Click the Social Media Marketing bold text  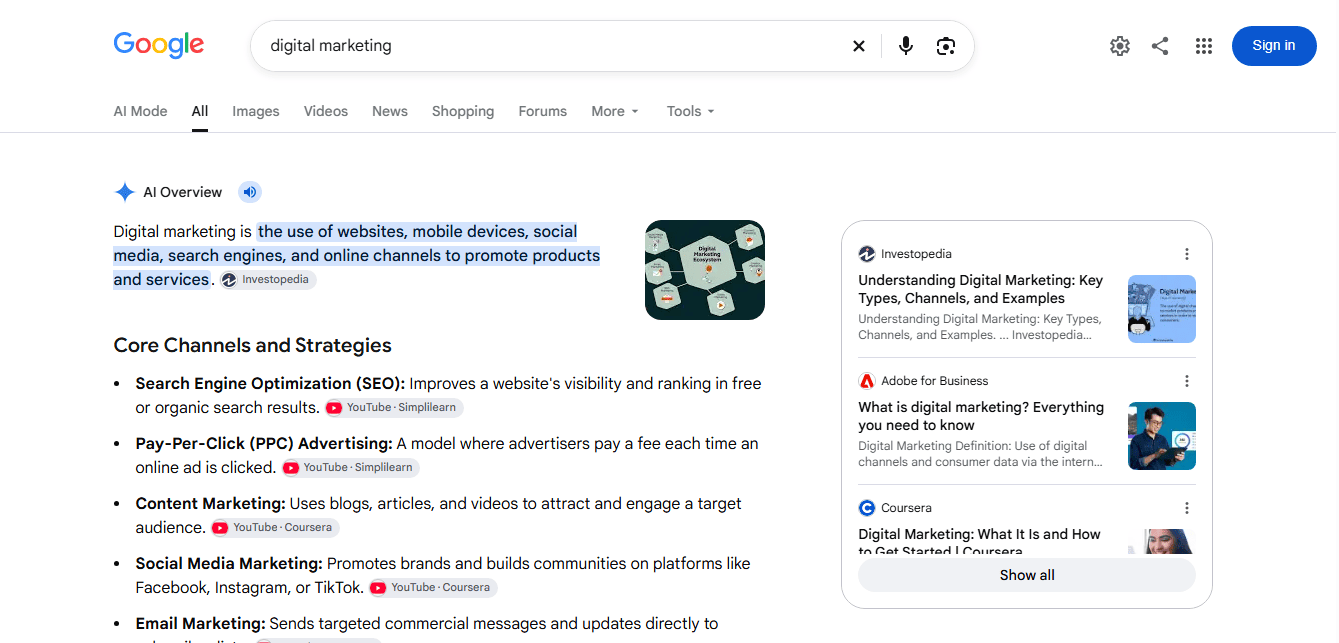229,563
